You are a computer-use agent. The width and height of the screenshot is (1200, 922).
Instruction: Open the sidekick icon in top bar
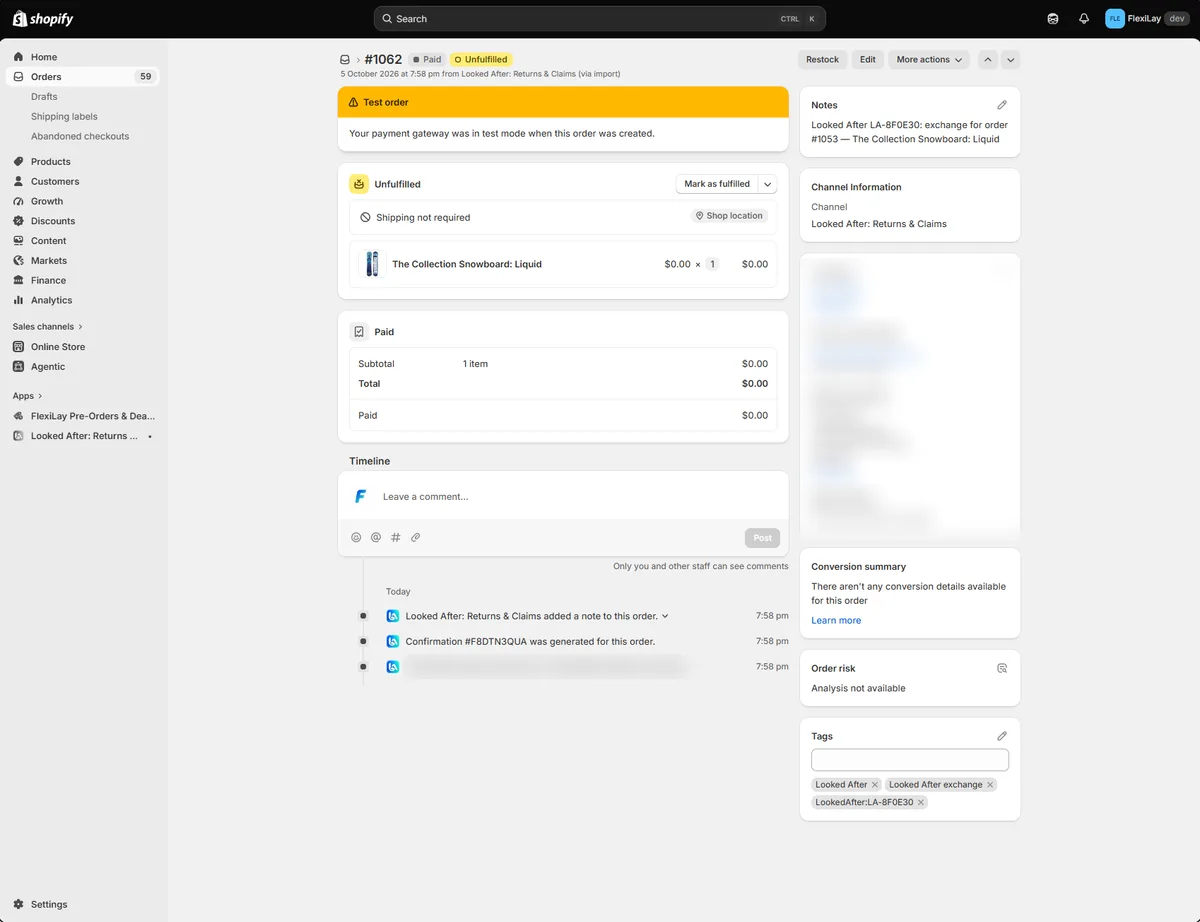[x=1053, y=19]
